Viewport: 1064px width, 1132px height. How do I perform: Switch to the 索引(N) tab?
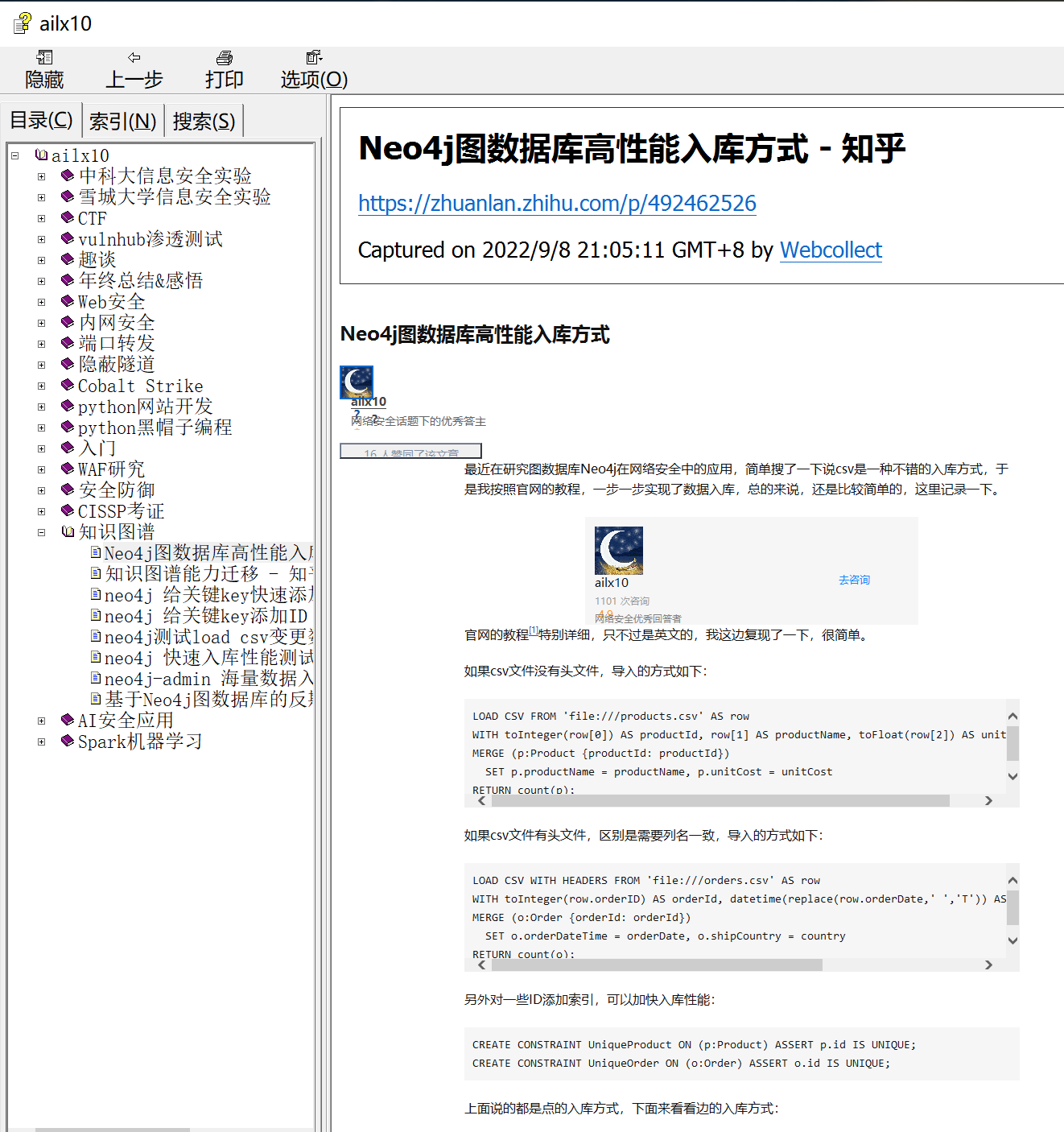122,122
